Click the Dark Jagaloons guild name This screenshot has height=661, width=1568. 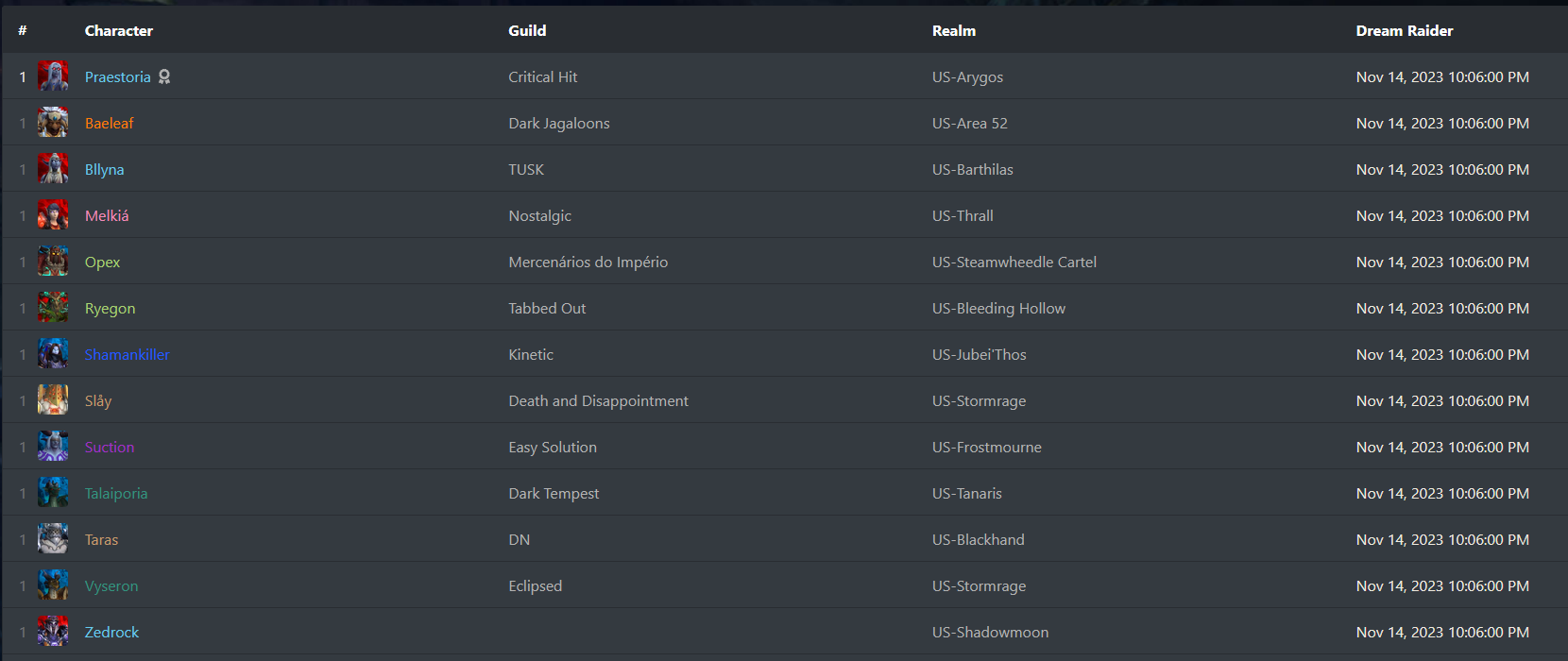(x=559, y=124)
